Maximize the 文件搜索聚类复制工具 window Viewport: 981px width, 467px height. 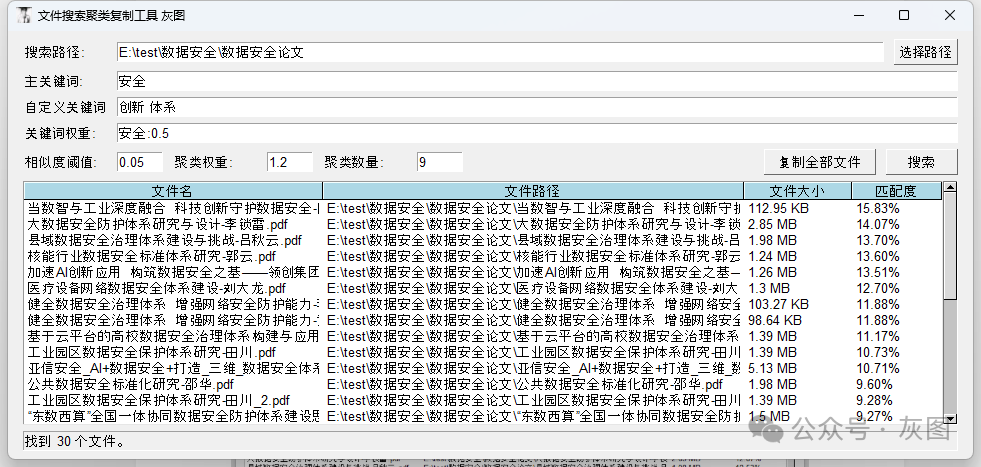pos(904,16)
